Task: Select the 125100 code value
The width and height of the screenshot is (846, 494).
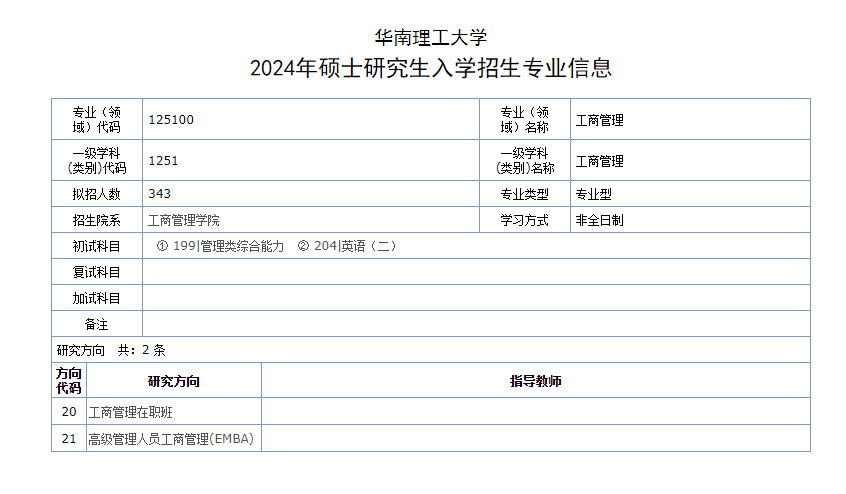Action: coord(171,120)
